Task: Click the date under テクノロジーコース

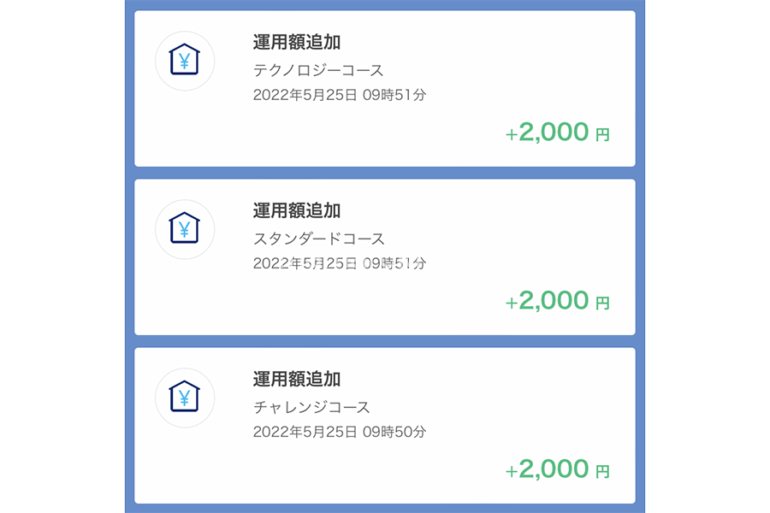Action: click(x=340, y=95)
